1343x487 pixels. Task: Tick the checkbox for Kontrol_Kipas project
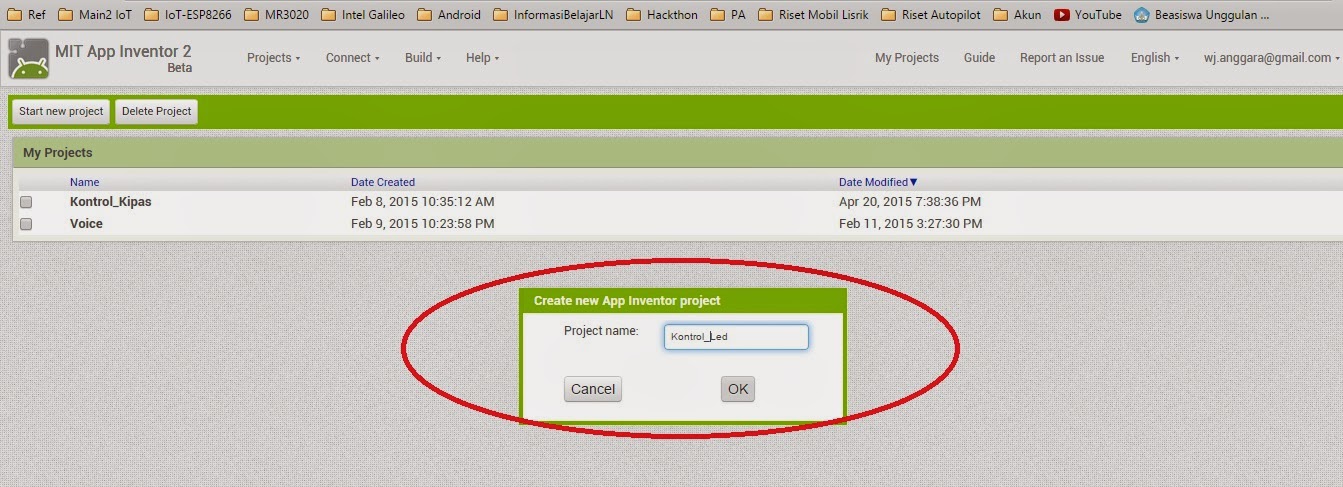(x=26, y=202)
